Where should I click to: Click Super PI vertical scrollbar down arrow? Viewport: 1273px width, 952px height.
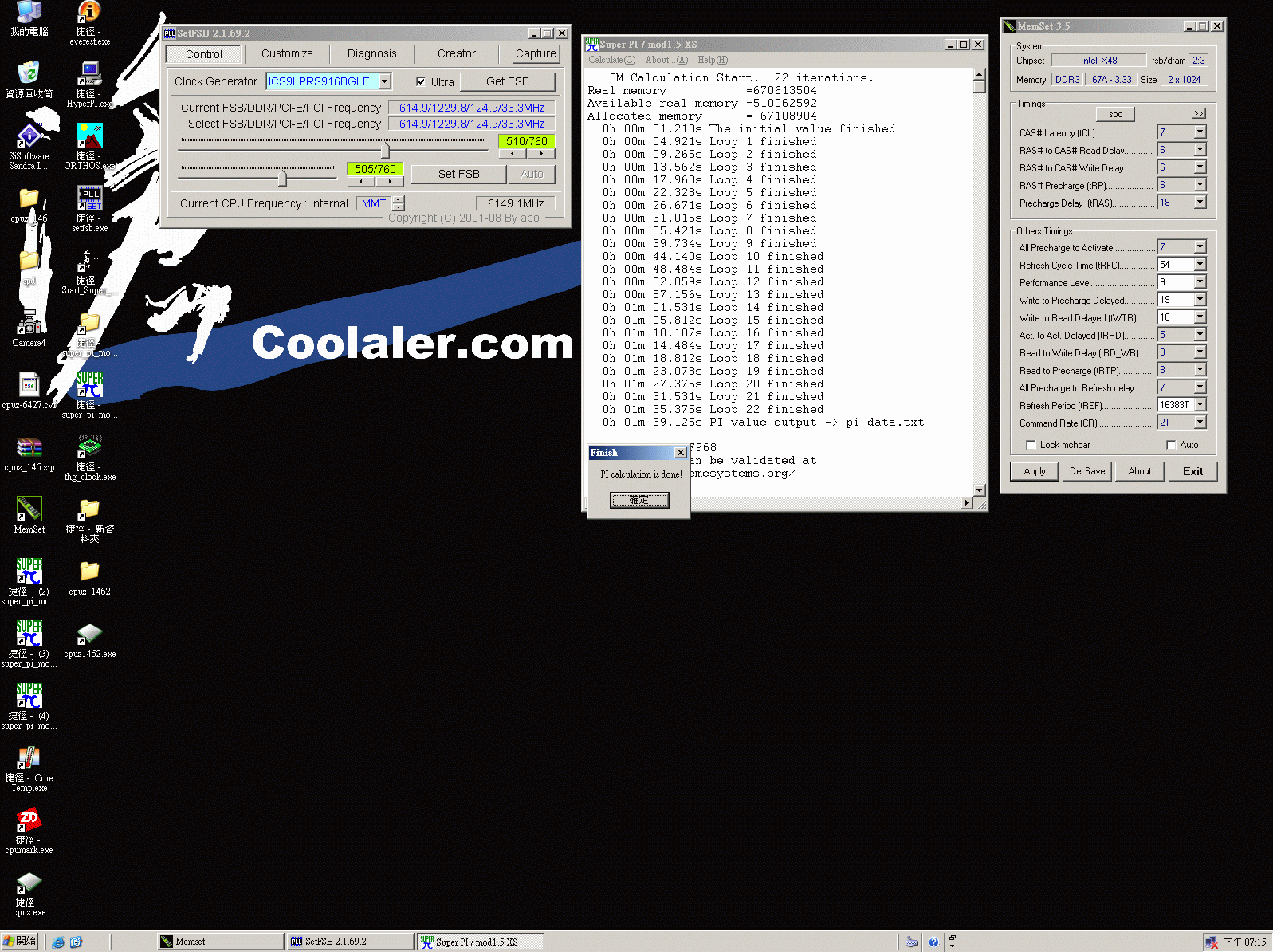[x=980, y=490]
